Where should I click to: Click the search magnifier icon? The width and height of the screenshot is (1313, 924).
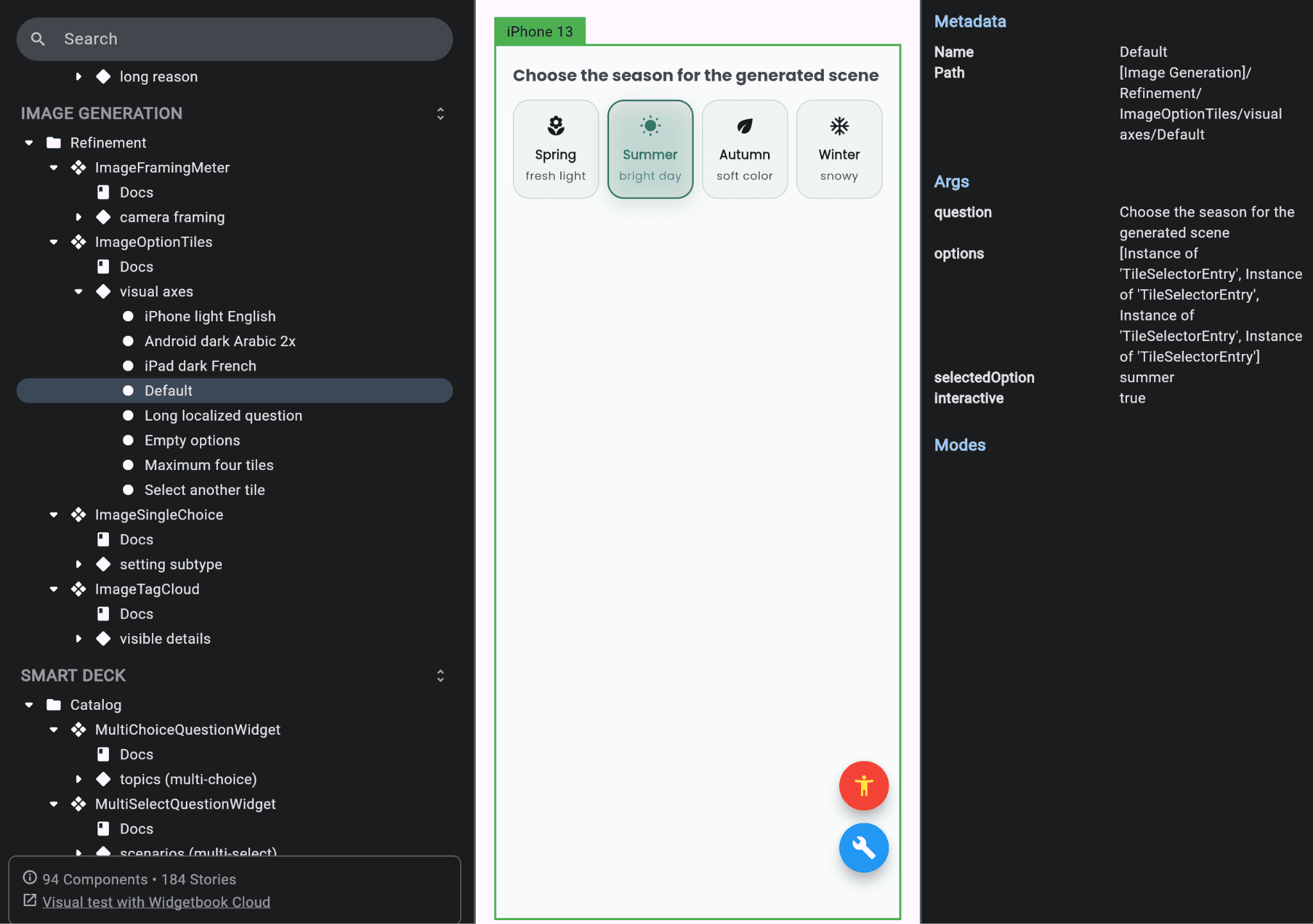38,39
